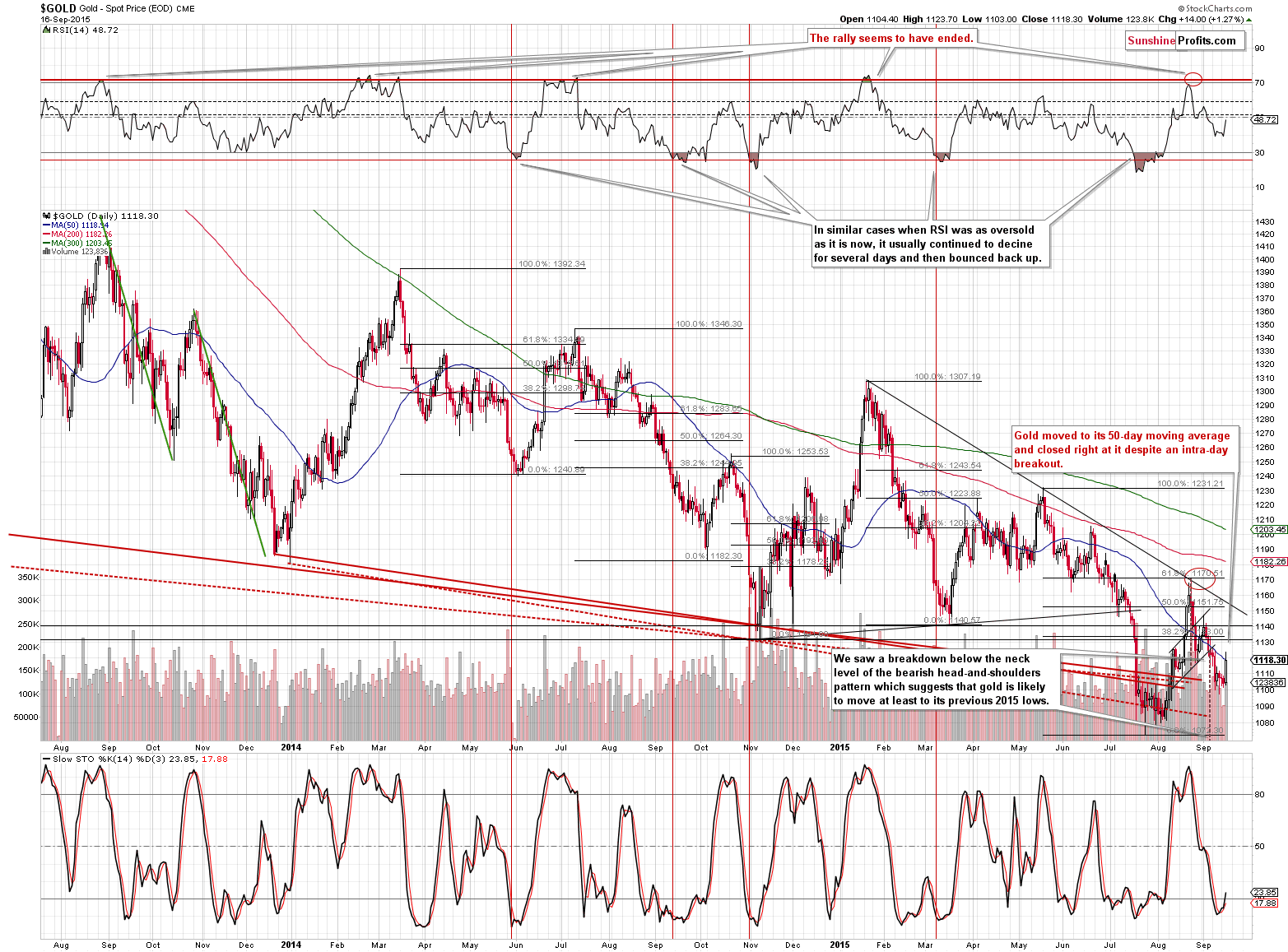The height and width of the screenshot is (952, 1288).
Task: Click the current price tag 1118.30 on axis
Action: click(1268, 660)
